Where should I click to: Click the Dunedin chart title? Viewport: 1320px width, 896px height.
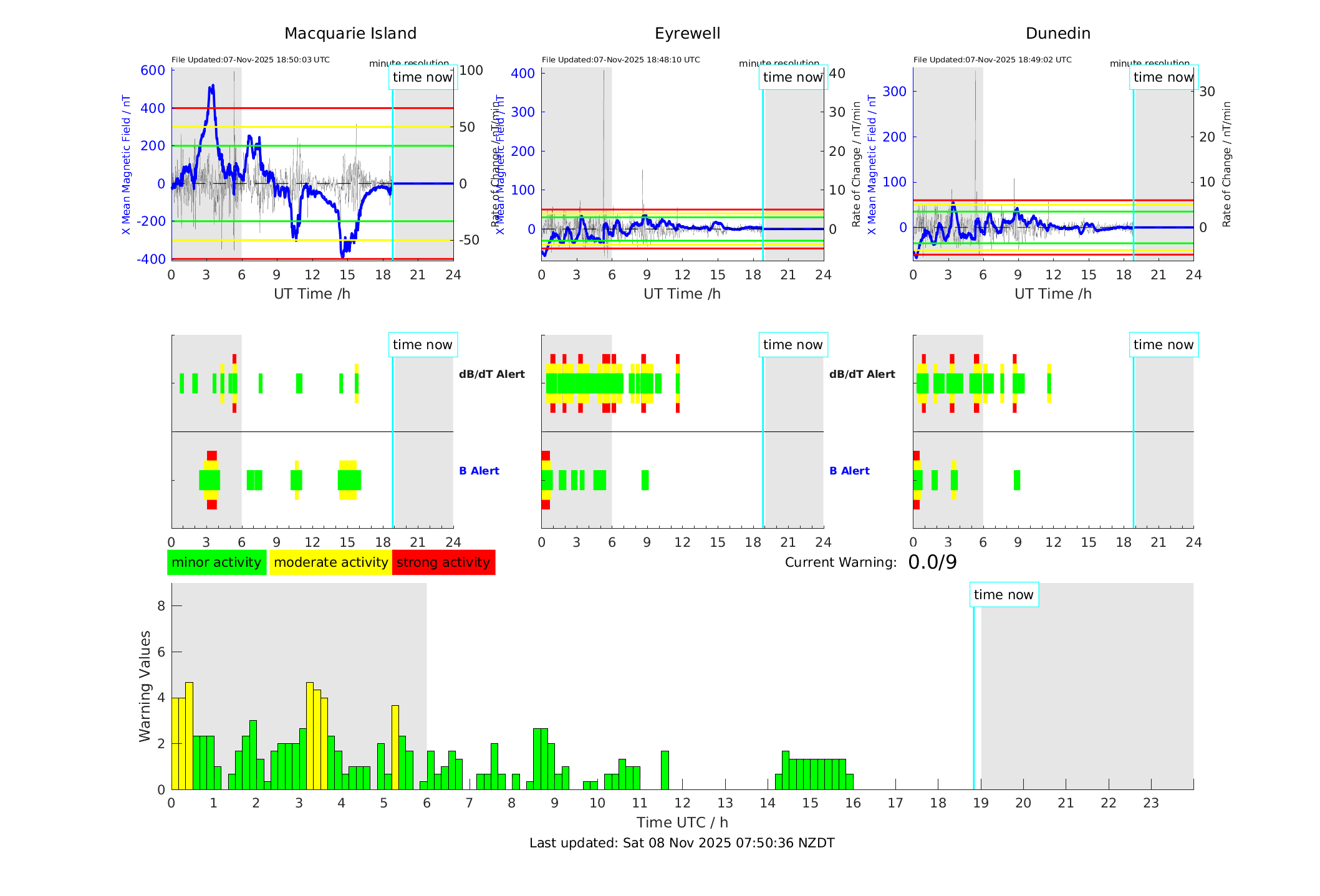(1057, 34)
